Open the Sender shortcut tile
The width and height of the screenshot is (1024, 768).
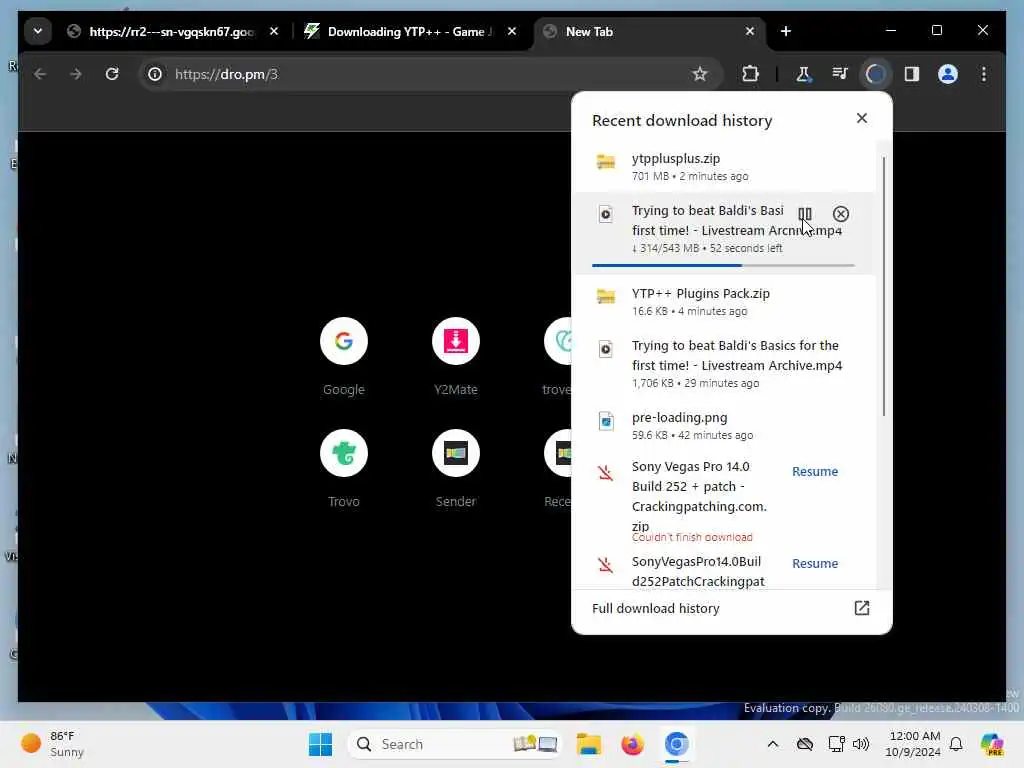[455, 469]
